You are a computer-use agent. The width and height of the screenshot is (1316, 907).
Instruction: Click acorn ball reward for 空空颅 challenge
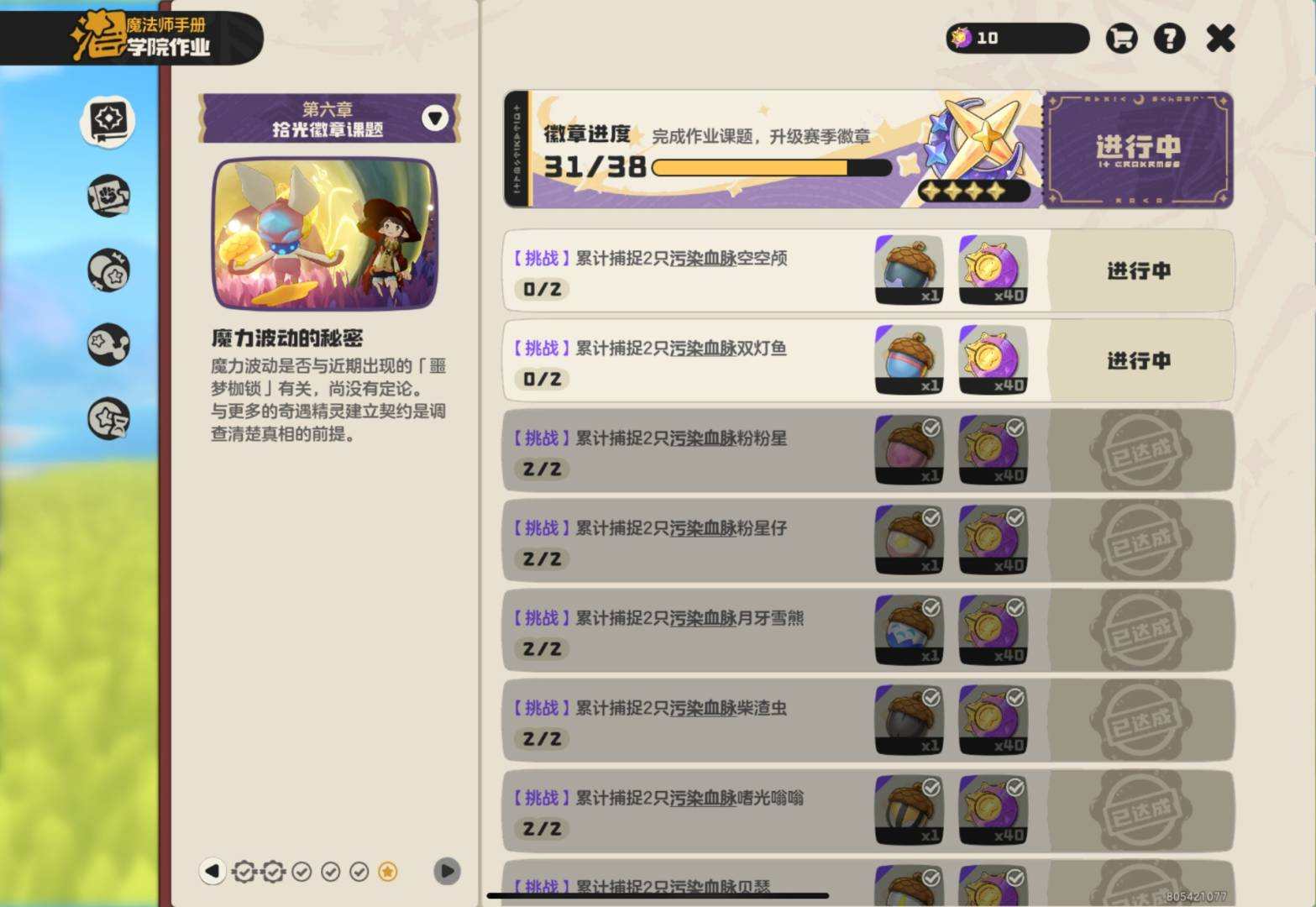point(909,270)
